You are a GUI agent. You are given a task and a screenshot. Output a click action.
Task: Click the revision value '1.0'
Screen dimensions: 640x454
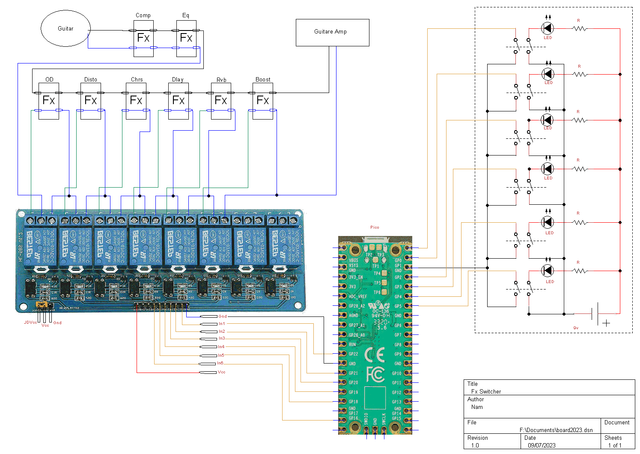point(475,445)
